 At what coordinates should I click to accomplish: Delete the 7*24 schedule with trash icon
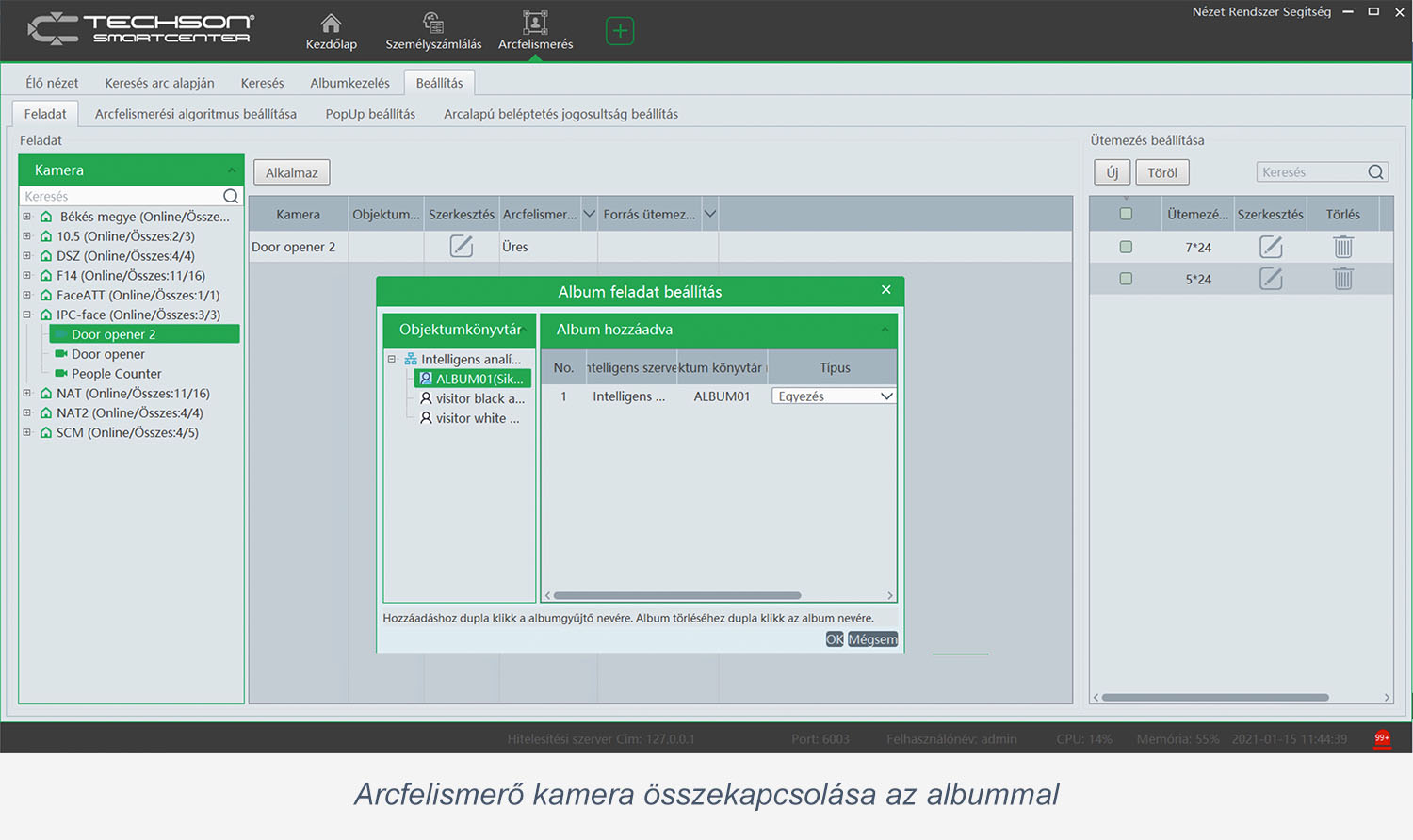1343,247
